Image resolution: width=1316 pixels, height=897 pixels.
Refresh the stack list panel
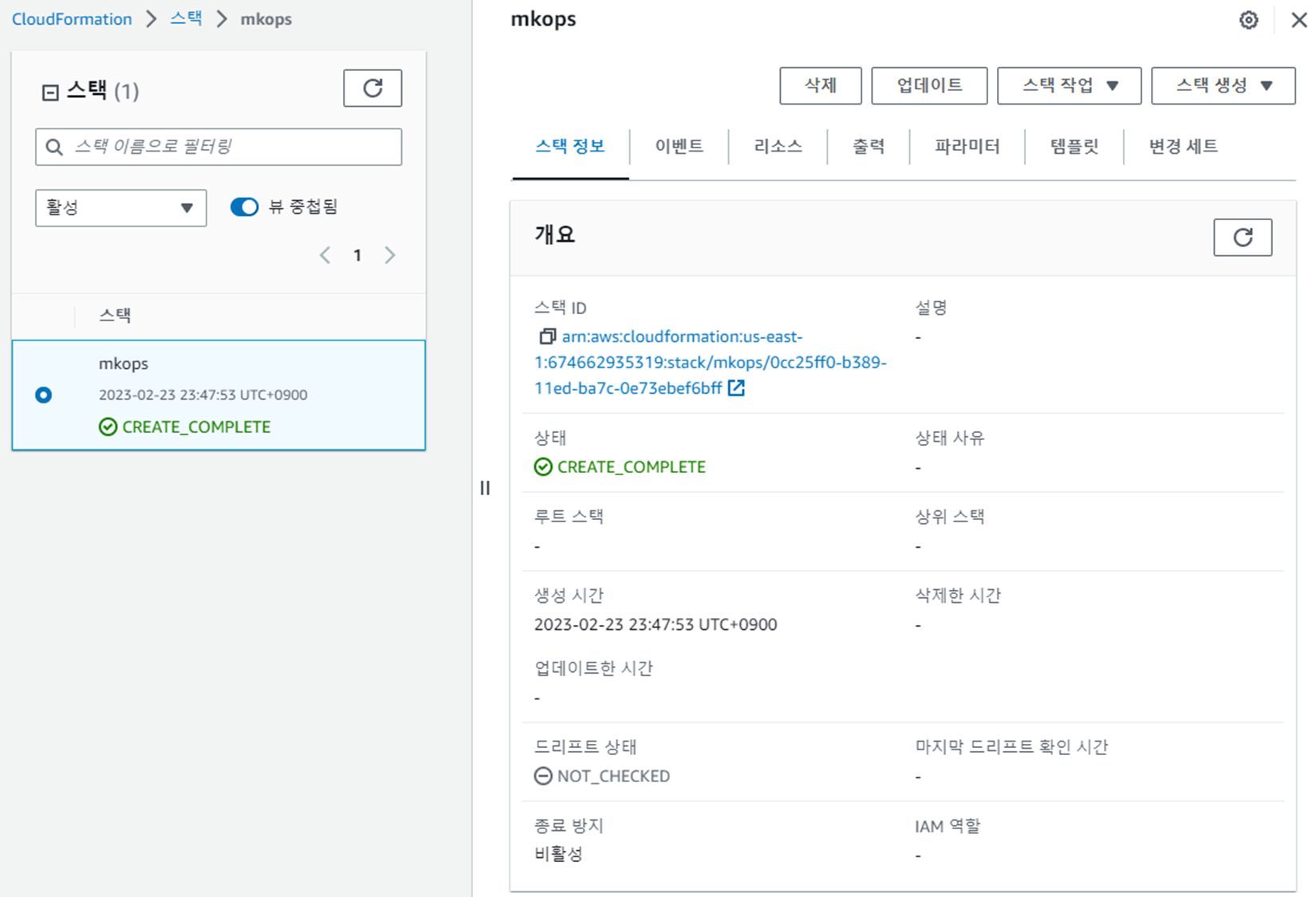point(372,89)
